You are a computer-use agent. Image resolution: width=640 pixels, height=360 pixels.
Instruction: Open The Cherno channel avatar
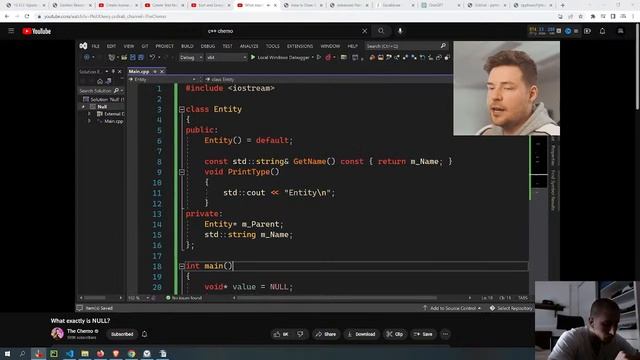(x=57, y=334)
